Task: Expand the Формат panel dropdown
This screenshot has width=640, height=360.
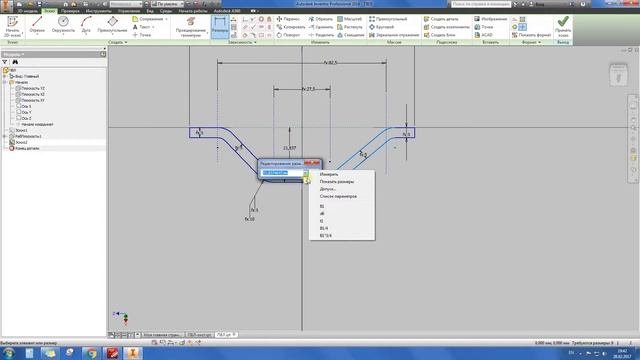Action: pos(531,42)
